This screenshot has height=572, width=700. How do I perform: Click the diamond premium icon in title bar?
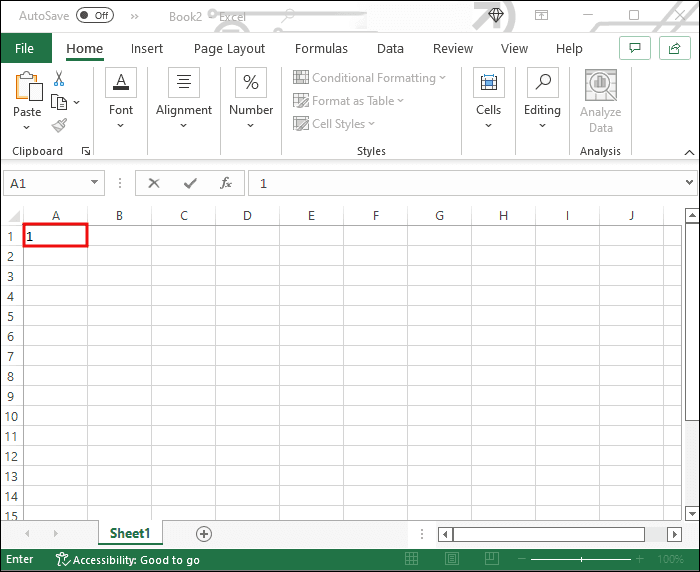(x=496, y=16)
